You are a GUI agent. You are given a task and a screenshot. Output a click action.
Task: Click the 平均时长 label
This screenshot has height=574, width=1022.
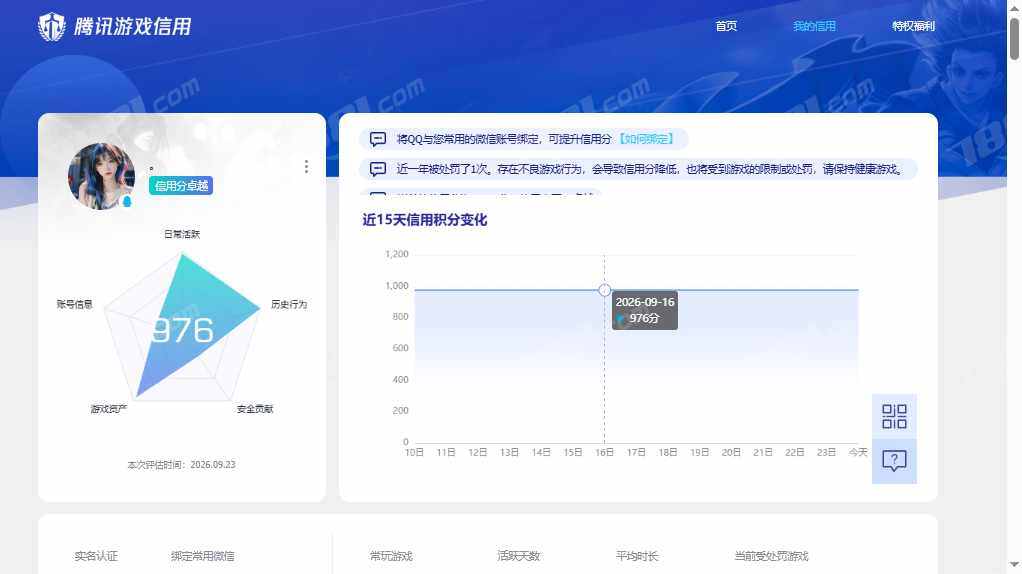(637, 556)
